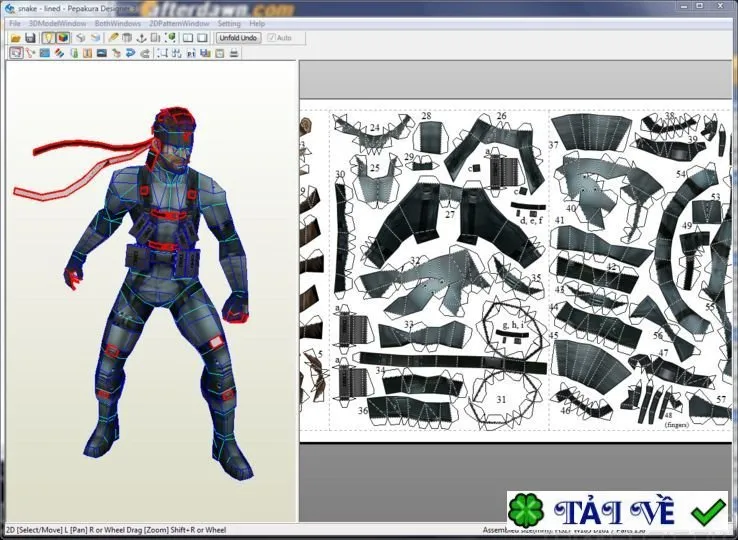Toggle the colored cube texture button
738x540 pixels.
[x=63, y=38]
